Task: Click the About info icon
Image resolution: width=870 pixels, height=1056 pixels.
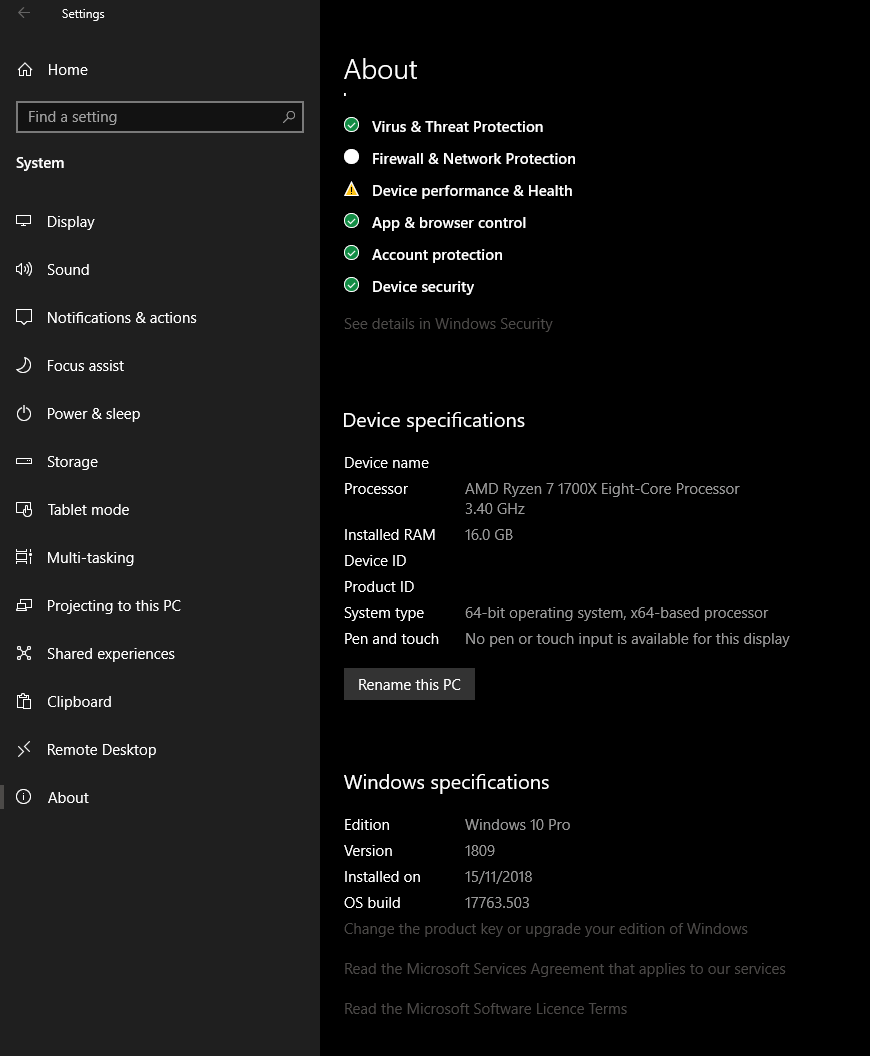Action: [x=24, y=797]
